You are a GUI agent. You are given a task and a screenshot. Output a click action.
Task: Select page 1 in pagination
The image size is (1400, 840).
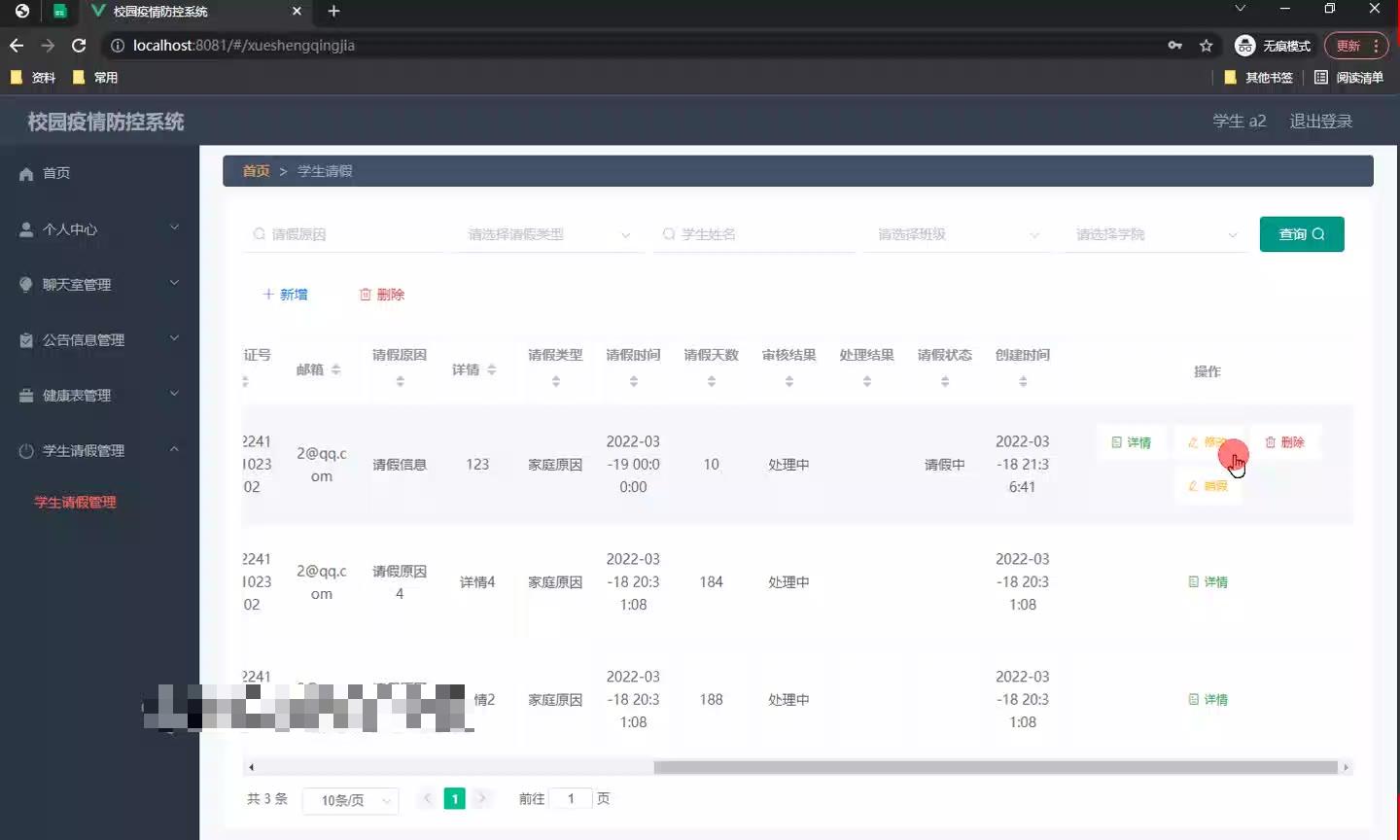pyautogui.click(x=454, y=798)
